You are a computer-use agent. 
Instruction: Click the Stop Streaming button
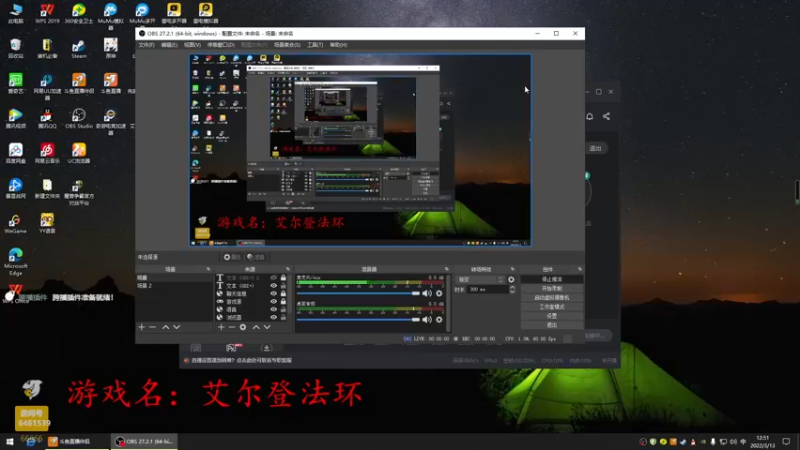click(552, 279)
